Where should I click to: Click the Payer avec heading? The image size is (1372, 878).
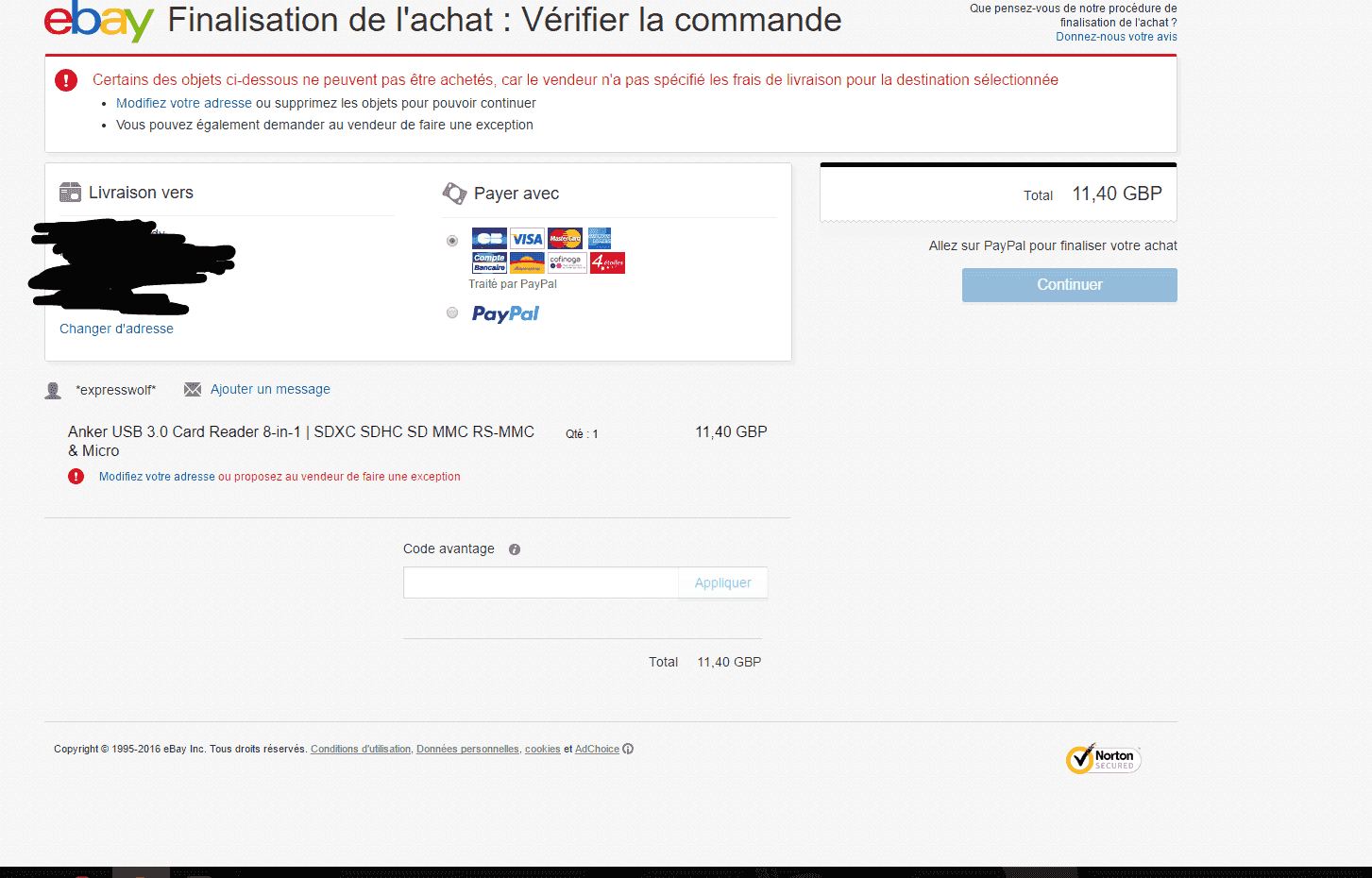(517, 194)
